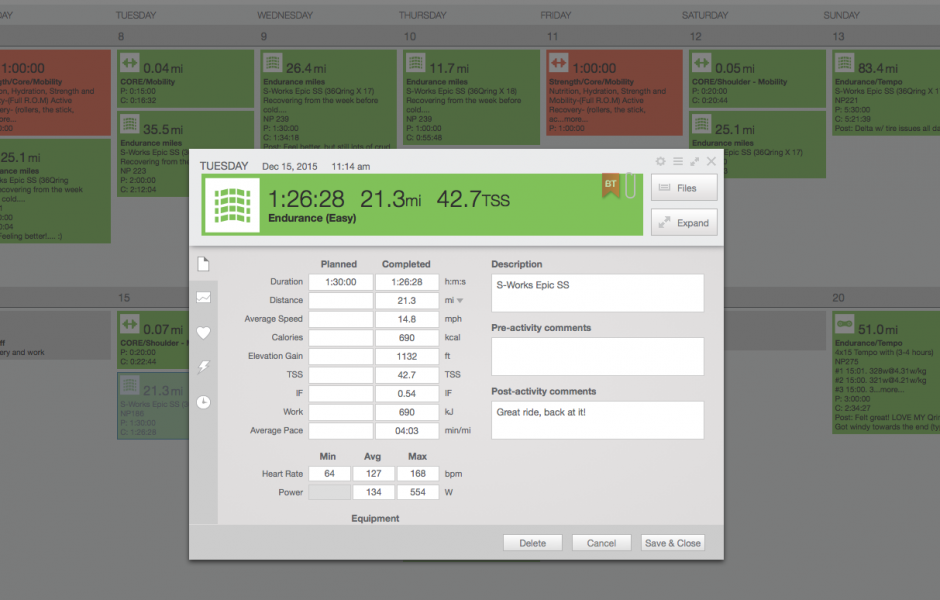Open the clock time tab icon
The height and width of the screenshot is (600, 940).
click(x=203, y=401)
